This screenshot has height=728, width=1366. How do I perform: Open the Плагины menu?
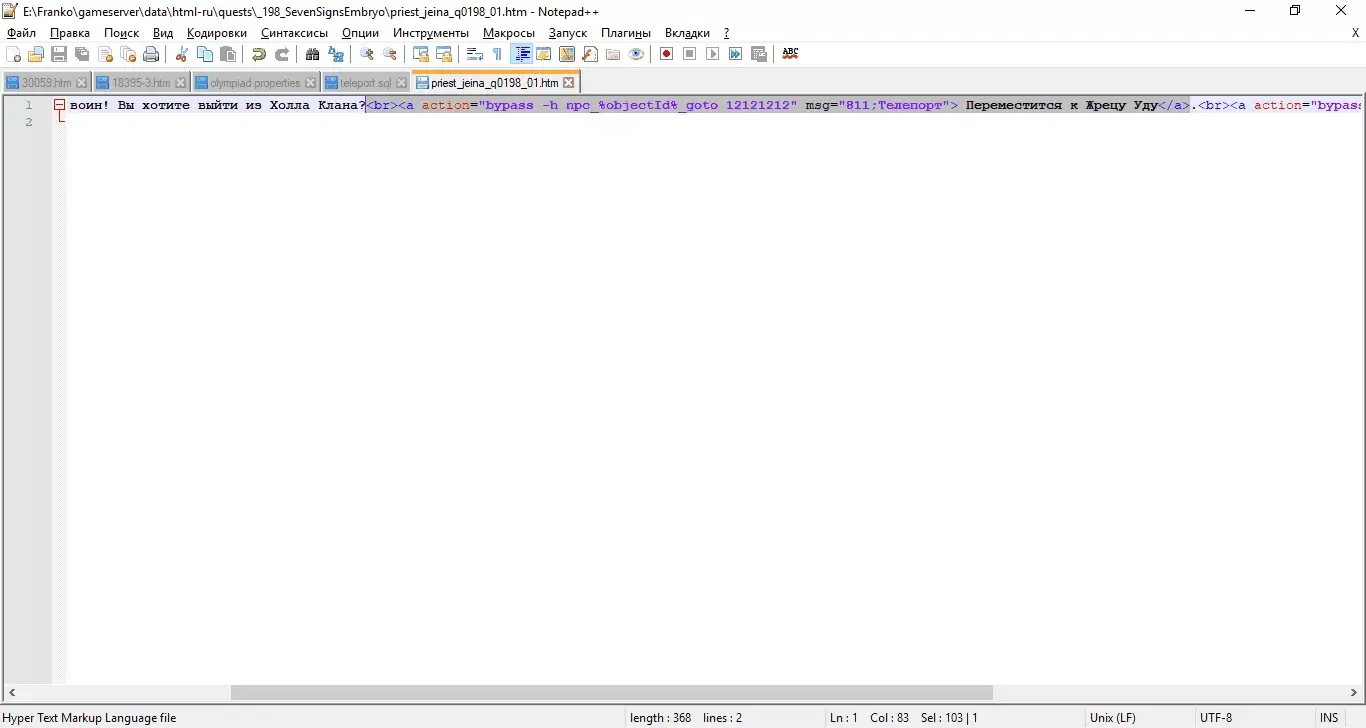(x=626, y=33)
